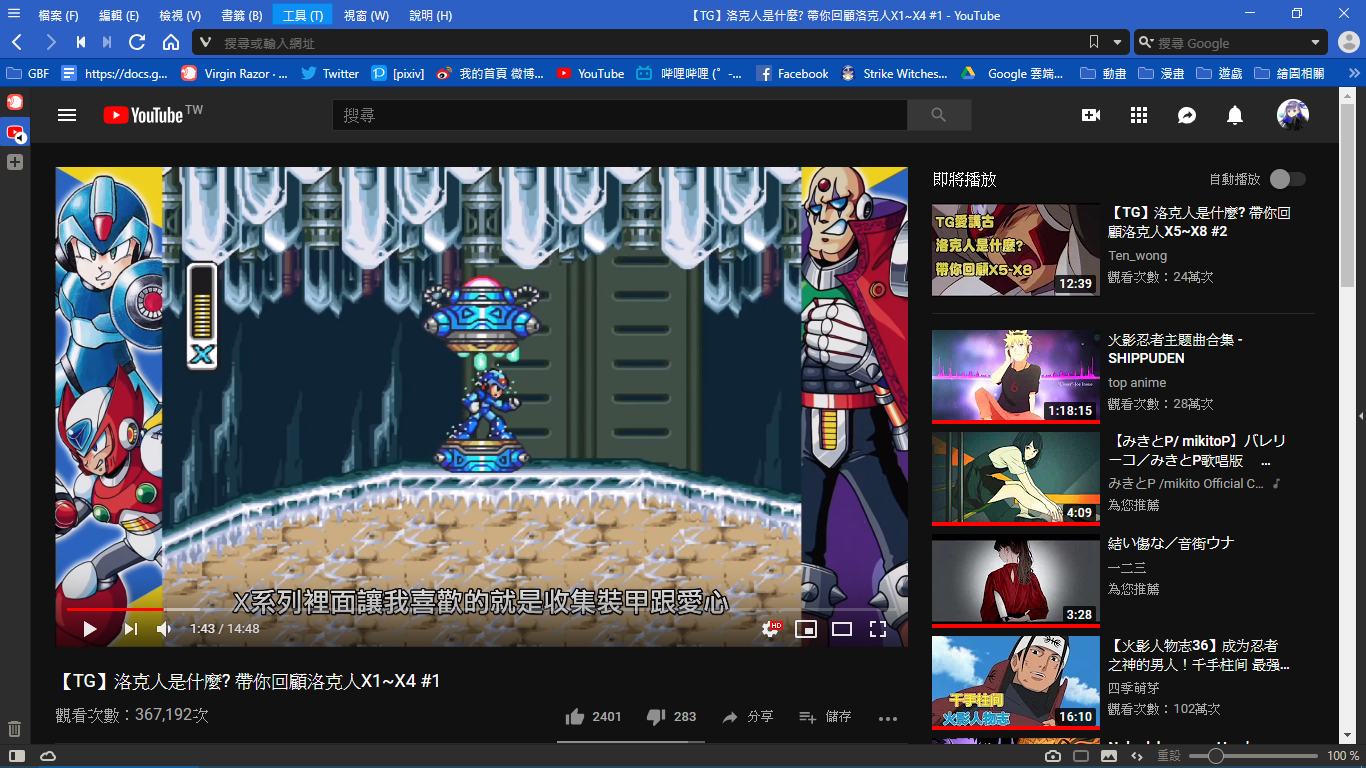Open the address field dropdown arrow

[1118, 42]
